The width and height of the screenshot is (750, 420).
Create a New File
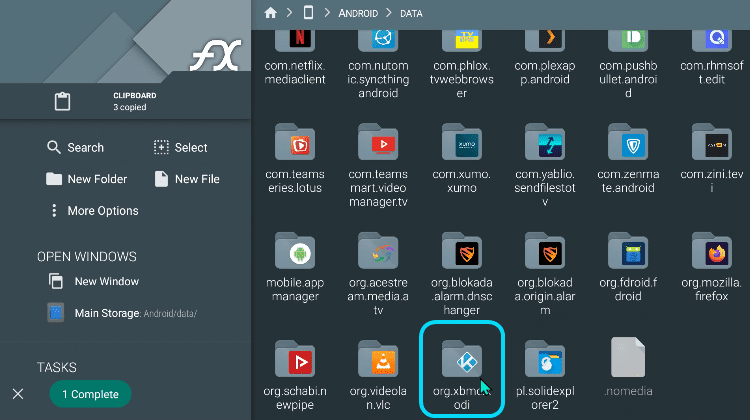coord(187,179)
